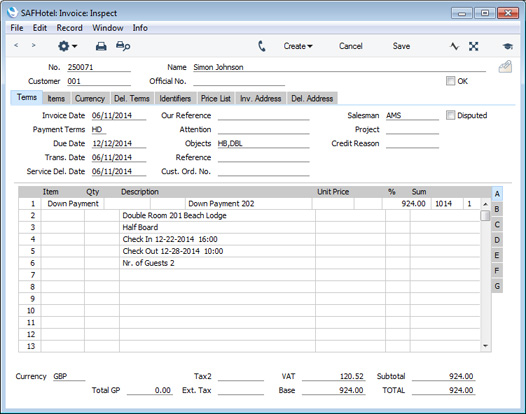Click the telephone call icon
526x414 pixels.
tap(262, 46)
